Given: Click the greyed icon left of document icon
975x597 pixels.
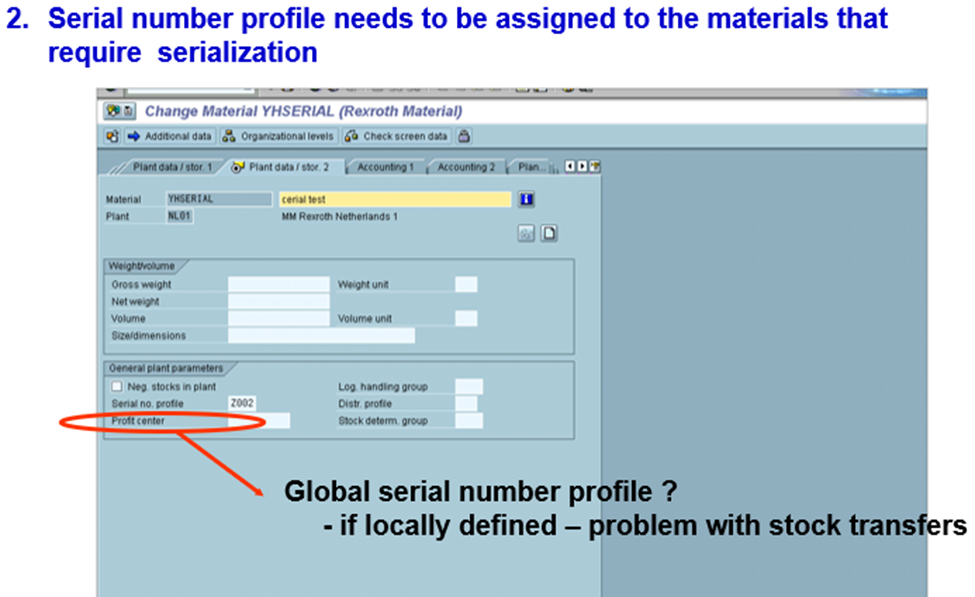Looking at the screenshot, I should (x=526, y=234).
